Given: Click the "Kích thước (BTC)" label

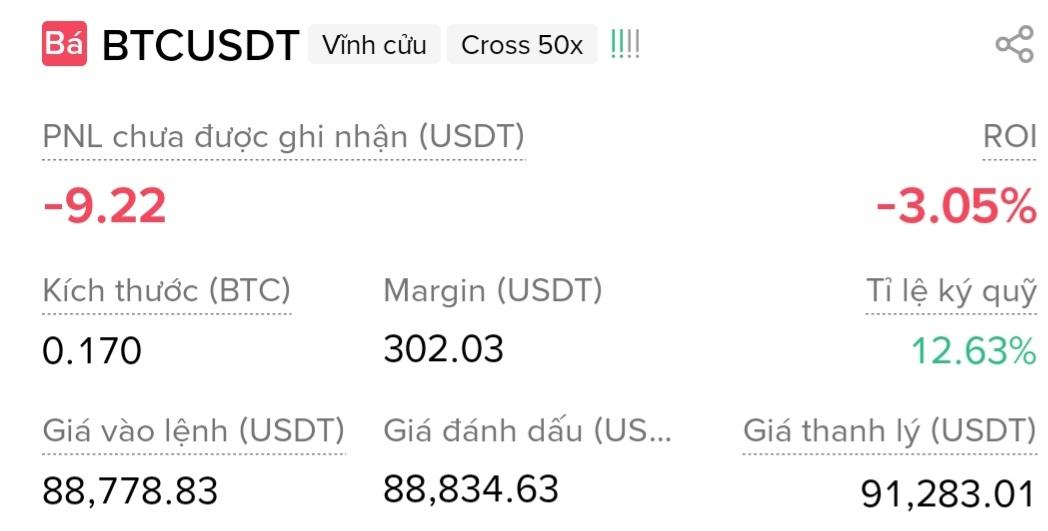Looking at the screenshot, I should pos(167,291).
